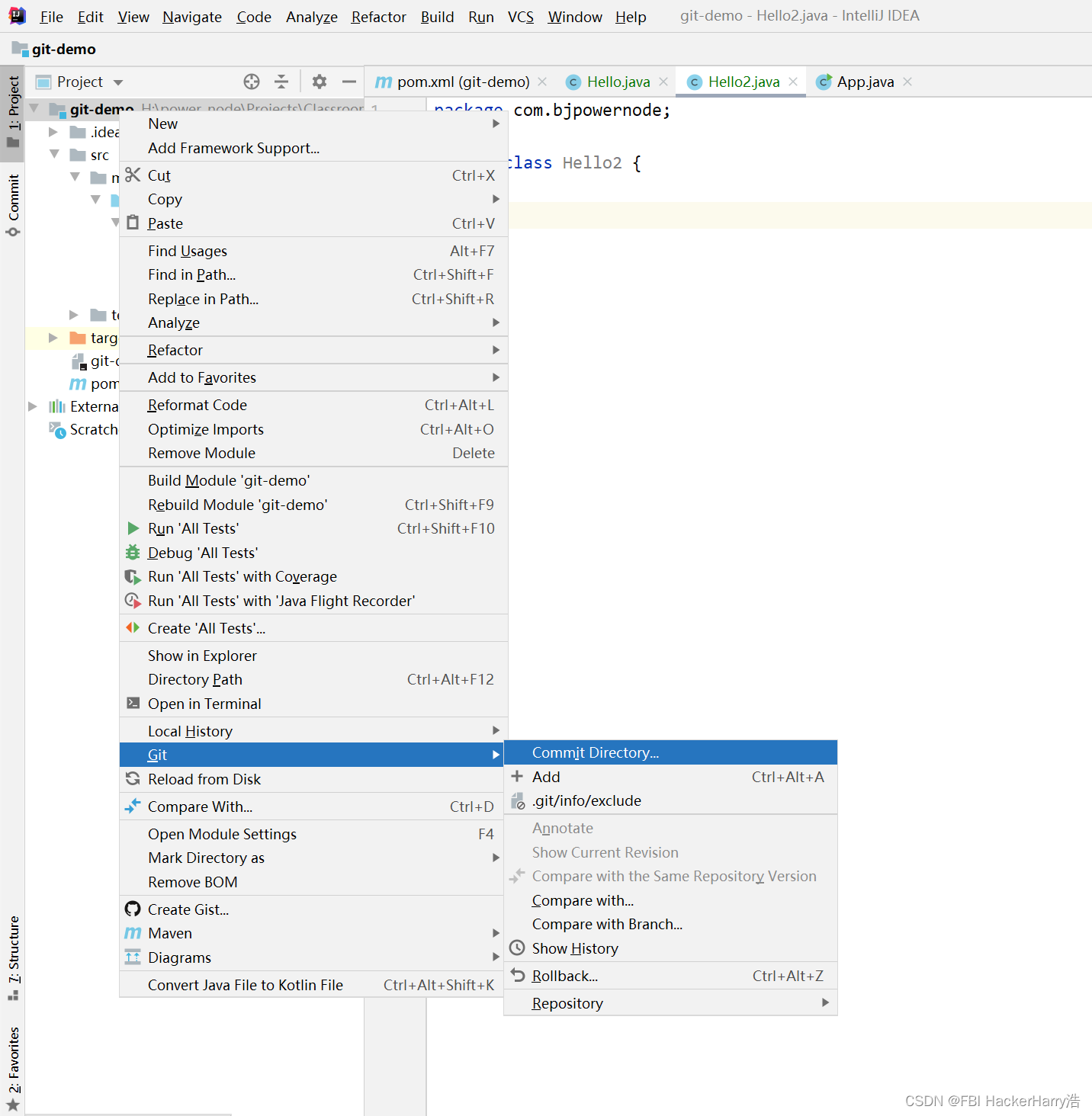Collapse the git-demo root tree node
The image size is (1092, 1116).
pos(34,108)
